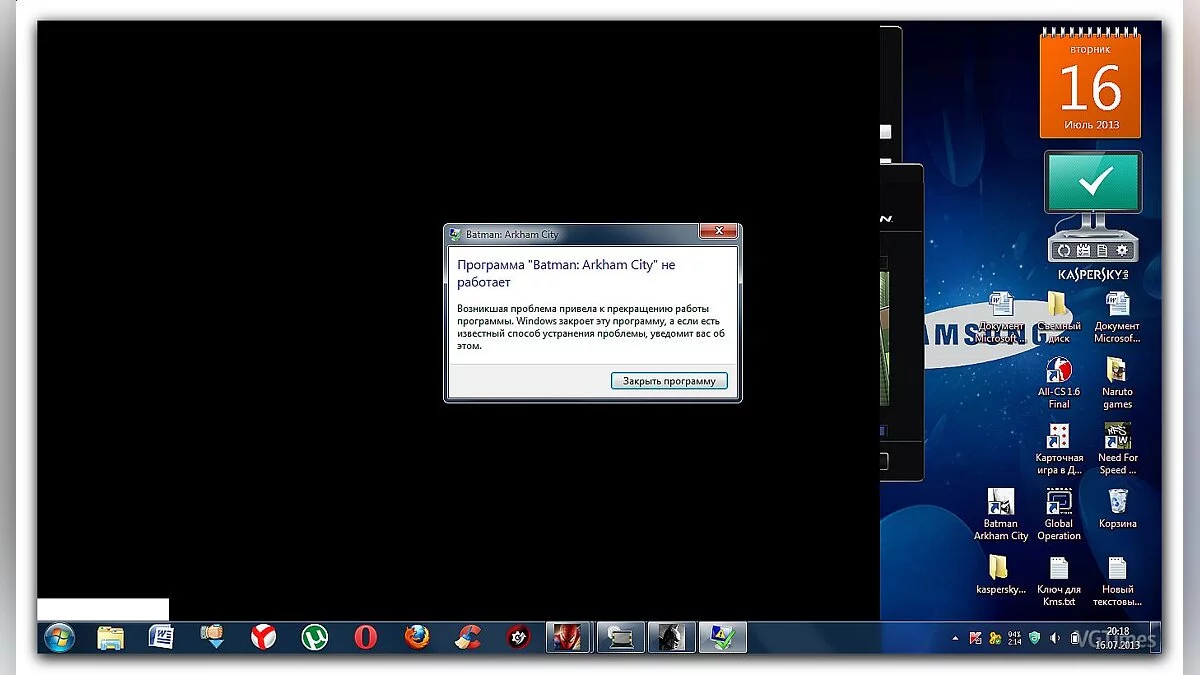Close the Batman: Arkham City error dialog
Image resolution: width=1200 pixels, height=675 pixels.
(x=718, y=232)
